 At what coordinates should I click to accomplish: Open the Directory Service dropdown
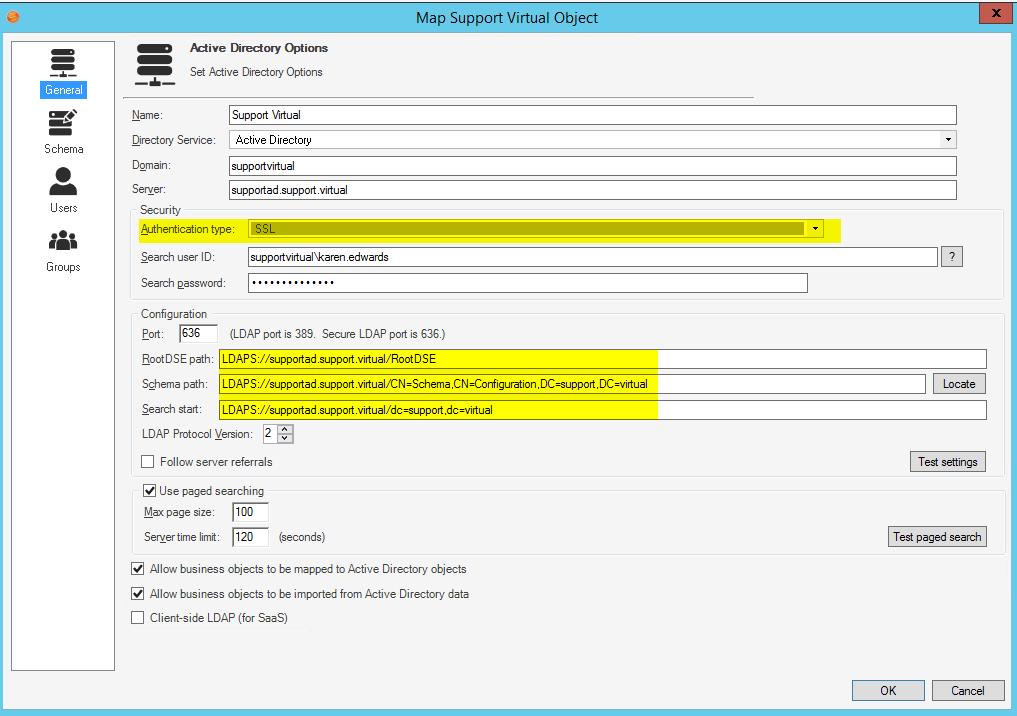(946, 139)
